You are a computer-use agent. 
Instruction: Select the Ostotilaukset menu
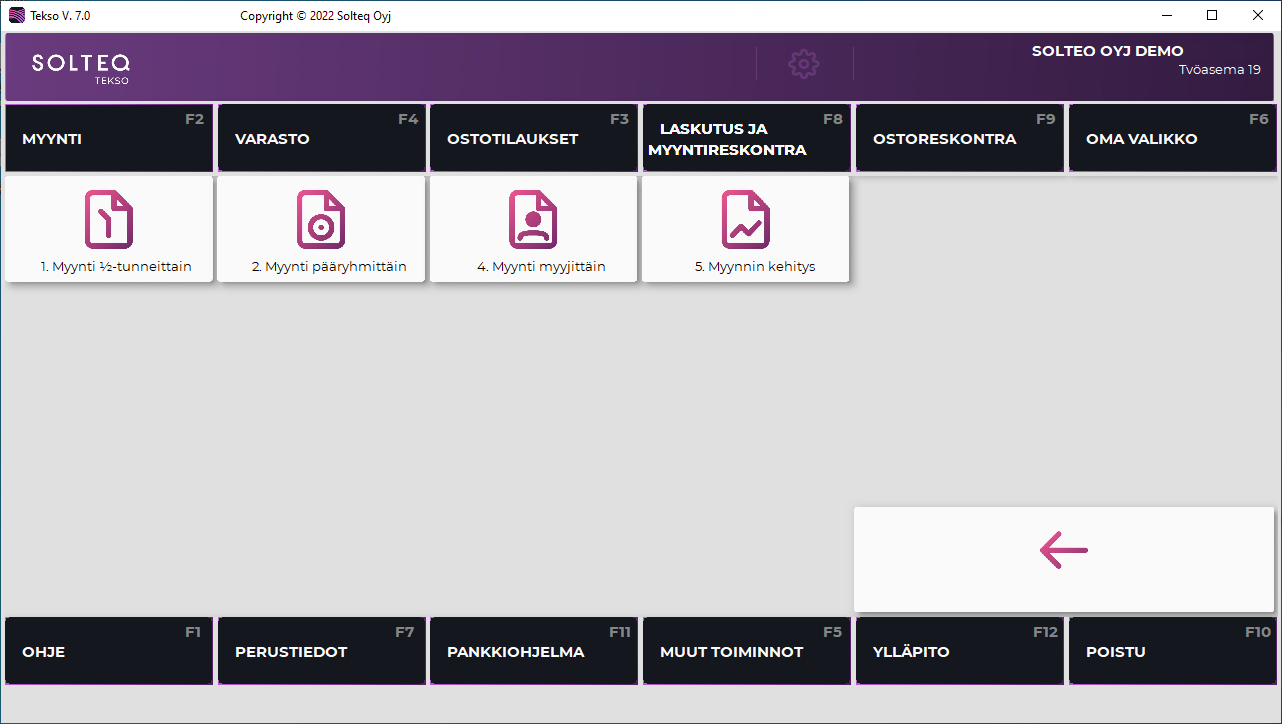pyautogui.click(x=534, y=139)
